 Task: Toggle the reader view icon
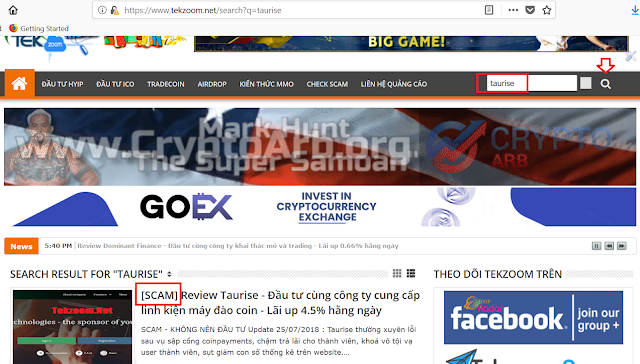click(x=489, y=10)
